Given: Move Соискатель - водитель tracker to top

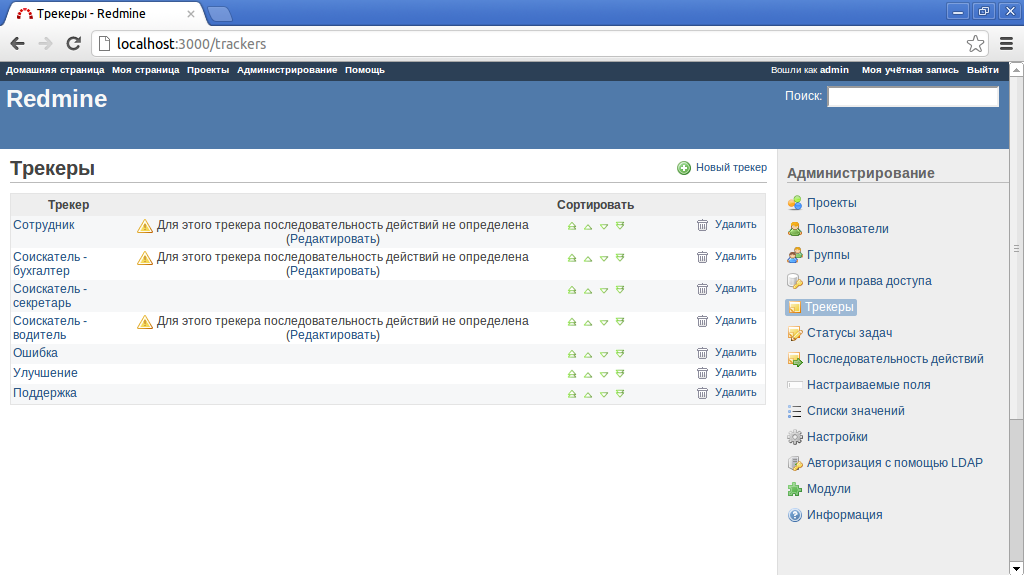Looking at the screenshot, I should pyautogui.click(x=572, y=322).
